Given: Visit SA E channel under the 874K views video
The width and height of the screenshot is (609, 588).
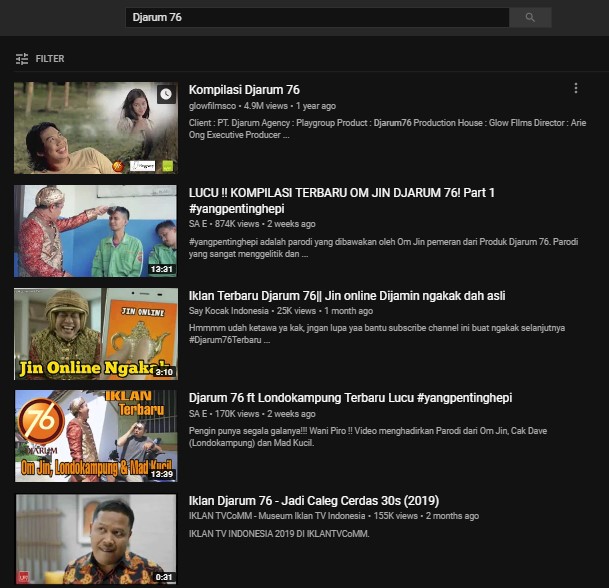Looking at the screenshot, I should 198,224.
